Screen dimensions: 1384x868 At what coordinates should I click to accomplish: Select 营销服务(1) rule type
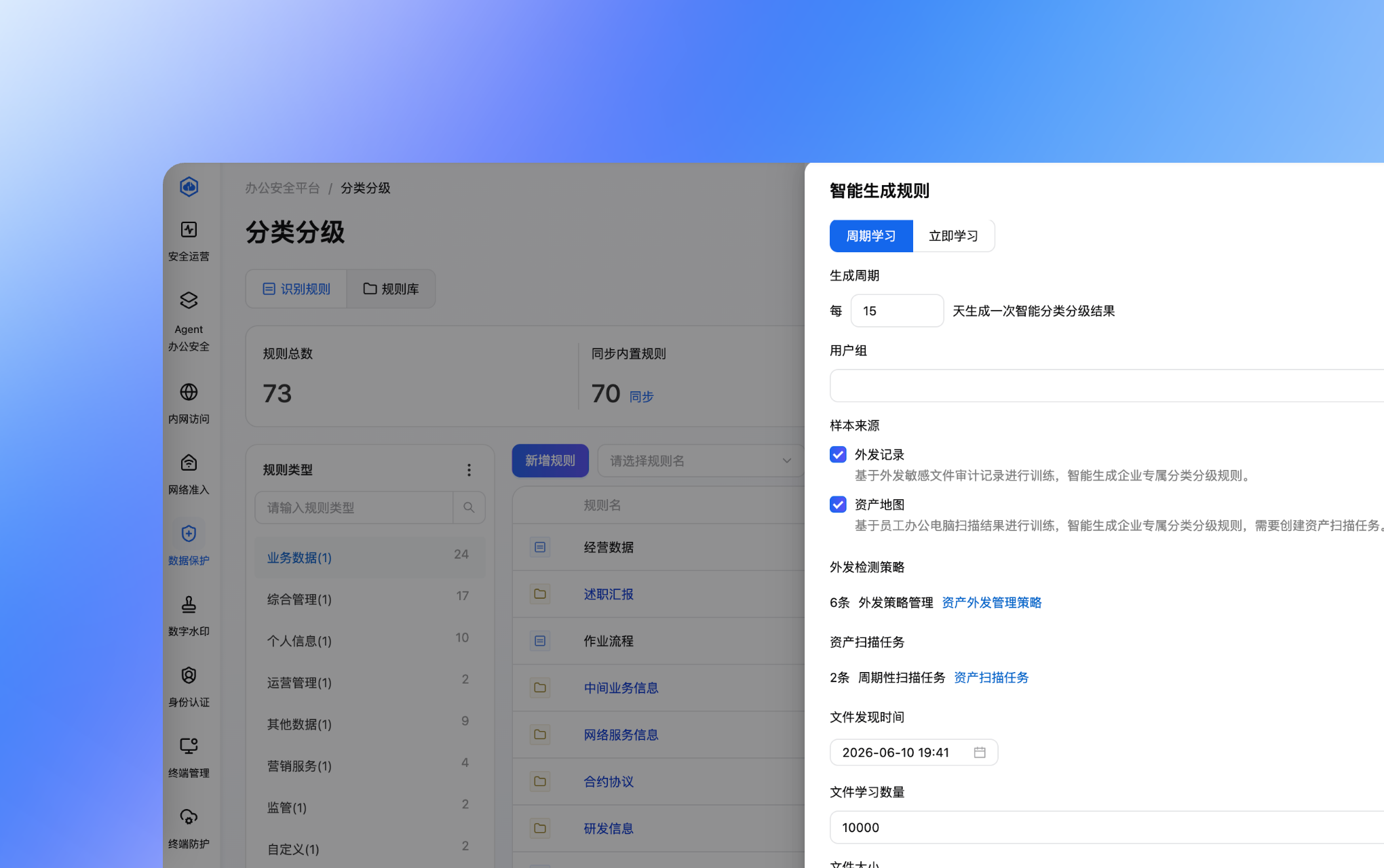(370, 766)
